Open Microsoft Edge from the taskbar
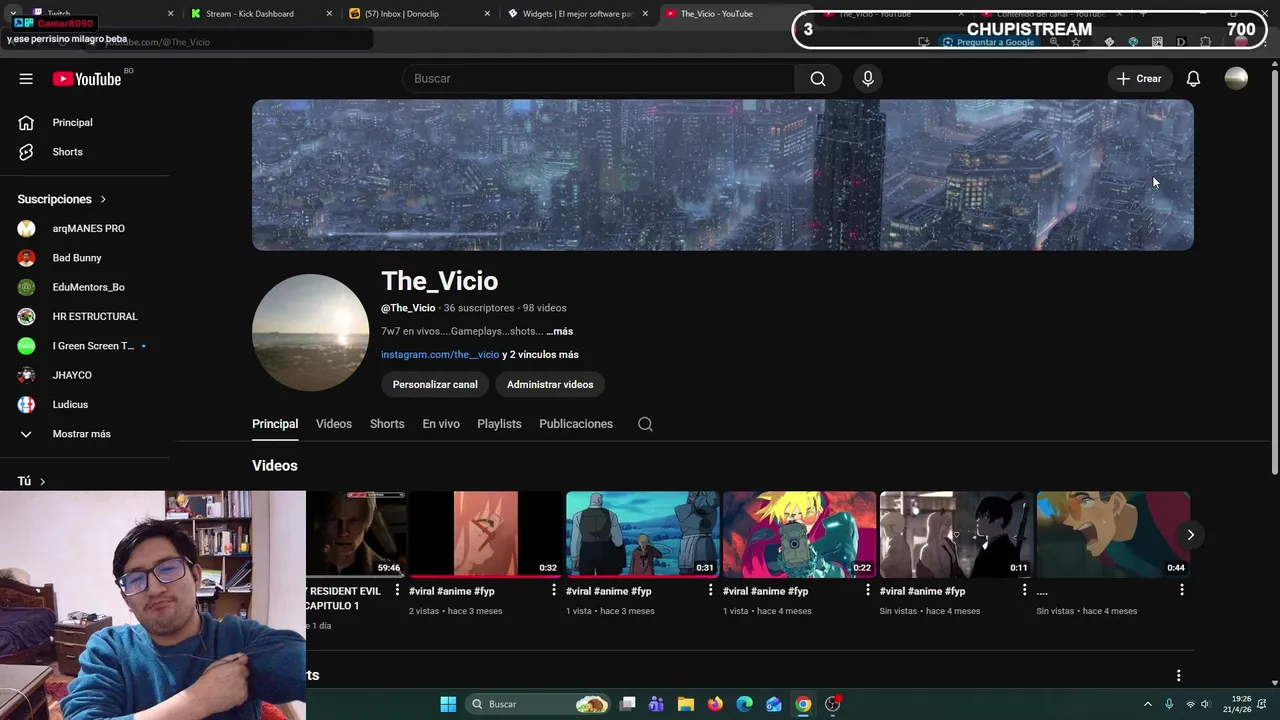This screenshot has height=720, width=1280. tap(744, 704)
